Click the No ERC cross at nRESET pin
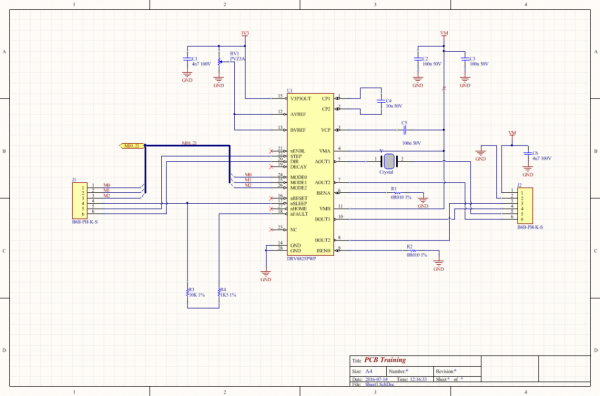This screenshot has height=396, width=600. 271,198
